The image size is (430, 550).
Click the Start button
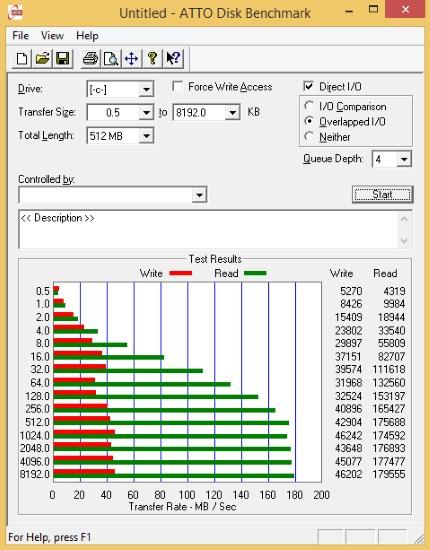(383, 194)
